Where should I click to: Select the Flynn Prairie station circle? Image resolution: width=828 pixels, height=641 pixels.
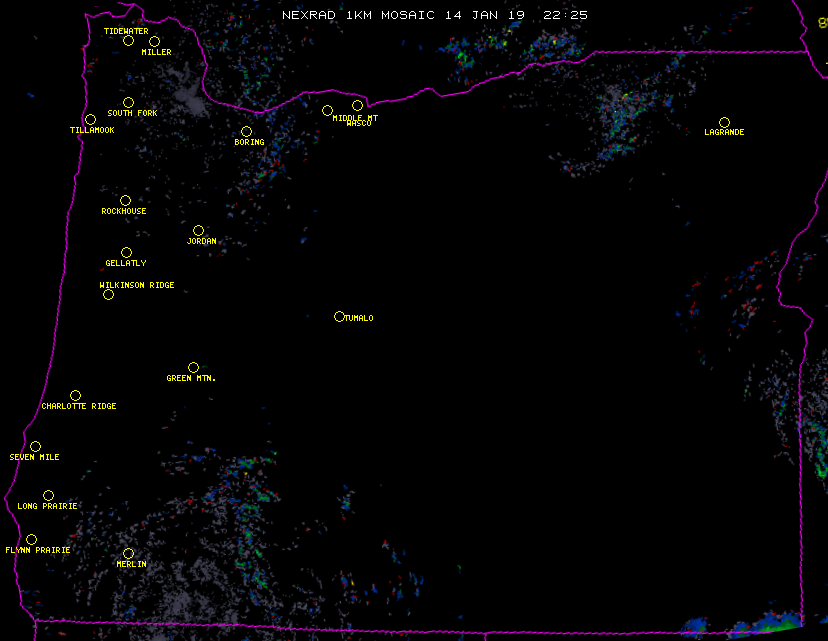31,540
